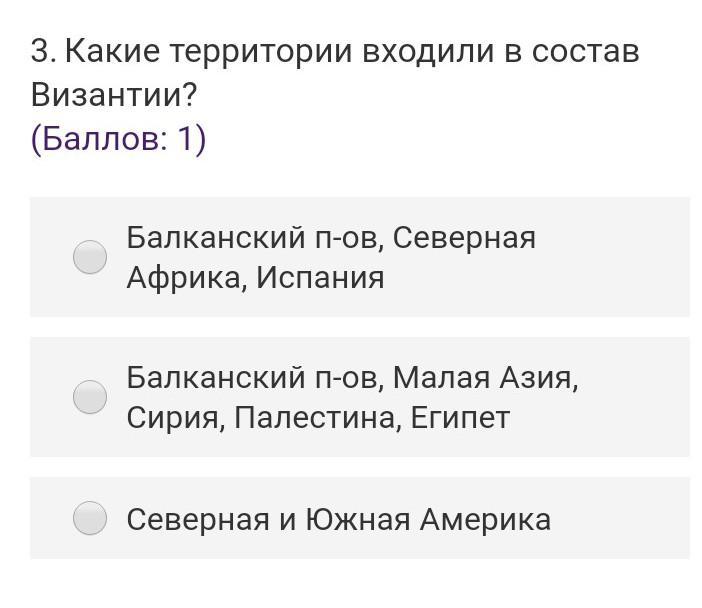Select the radio button for Малая Азия, Сирия option
Image resolution: width=702 pixels, height=608 pixels.
(90, 397)
